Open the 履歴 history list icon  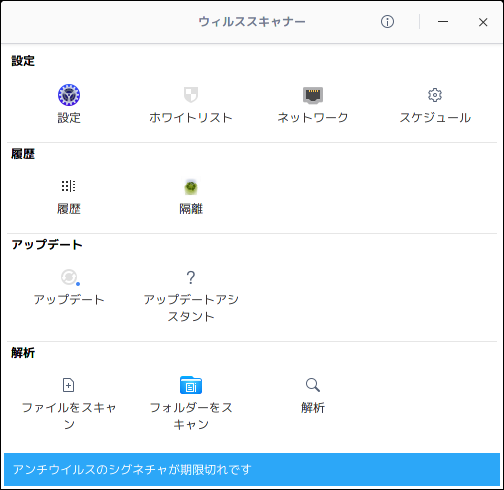click(69, 186)
